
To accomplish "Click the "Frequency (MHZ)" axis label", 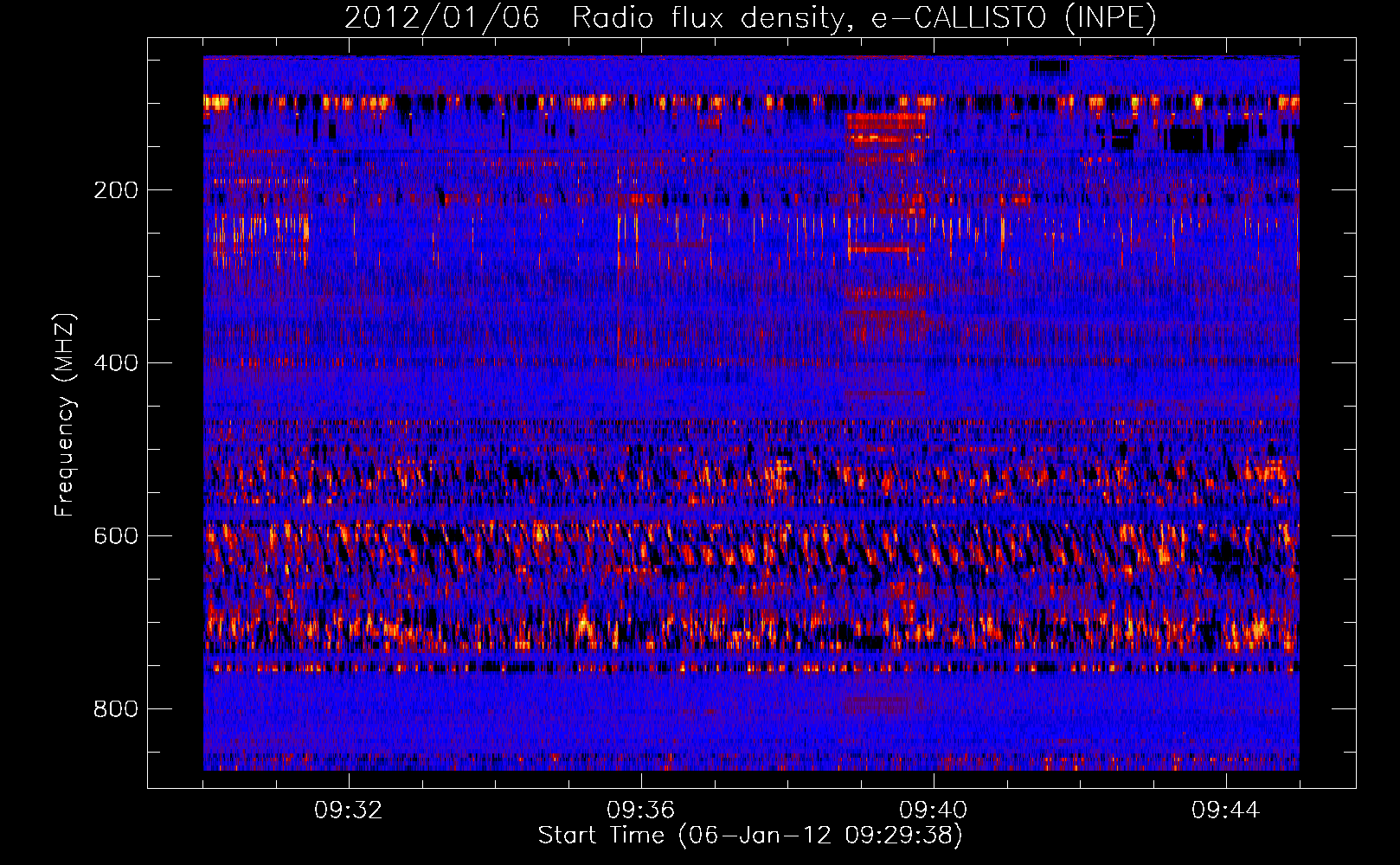I will pyautogui.click(x=65, y=415).
